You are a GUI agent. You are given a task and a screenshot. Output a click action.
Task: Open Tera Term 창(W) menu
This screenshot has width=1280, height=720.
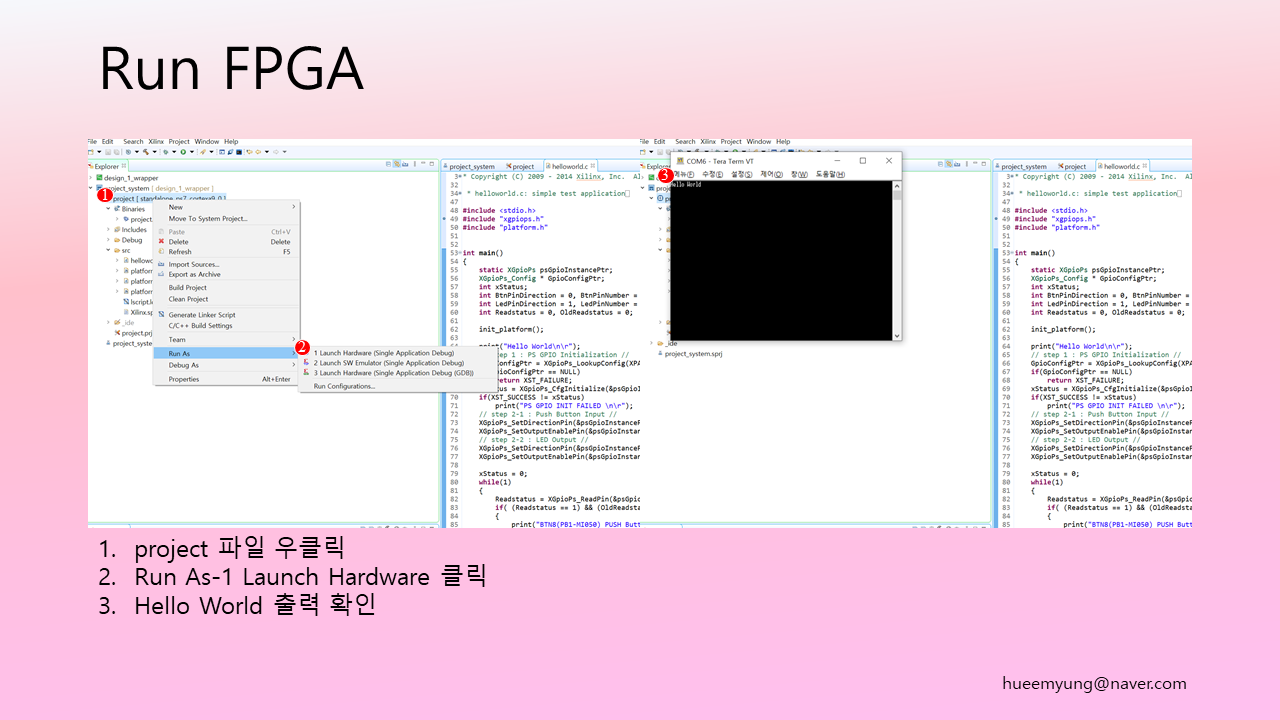click(x=799, y=174)
